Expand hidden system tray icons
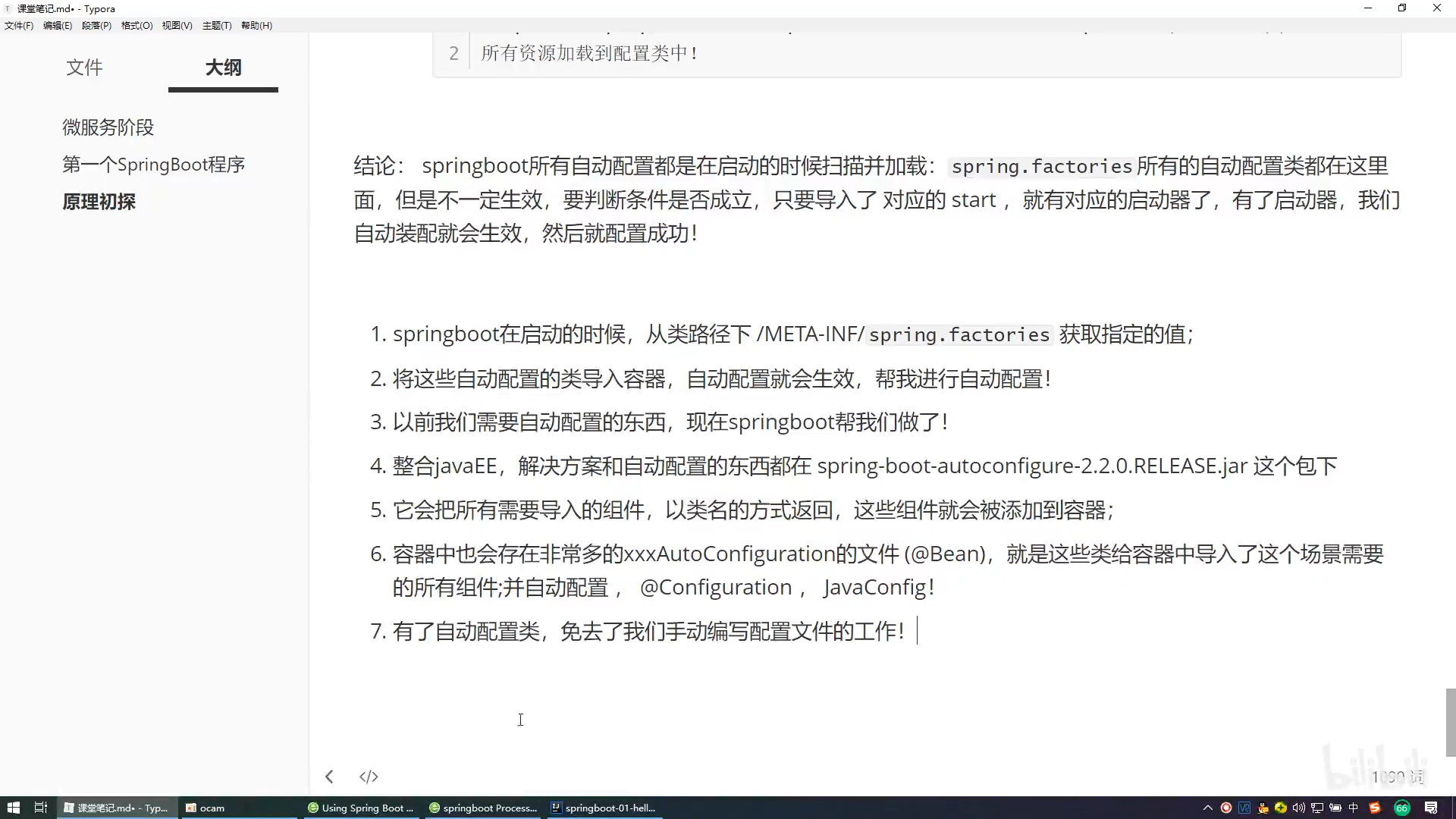The height and width of the screenshot is (819, 1456). pyautogui.click(x=1207, y=808)
